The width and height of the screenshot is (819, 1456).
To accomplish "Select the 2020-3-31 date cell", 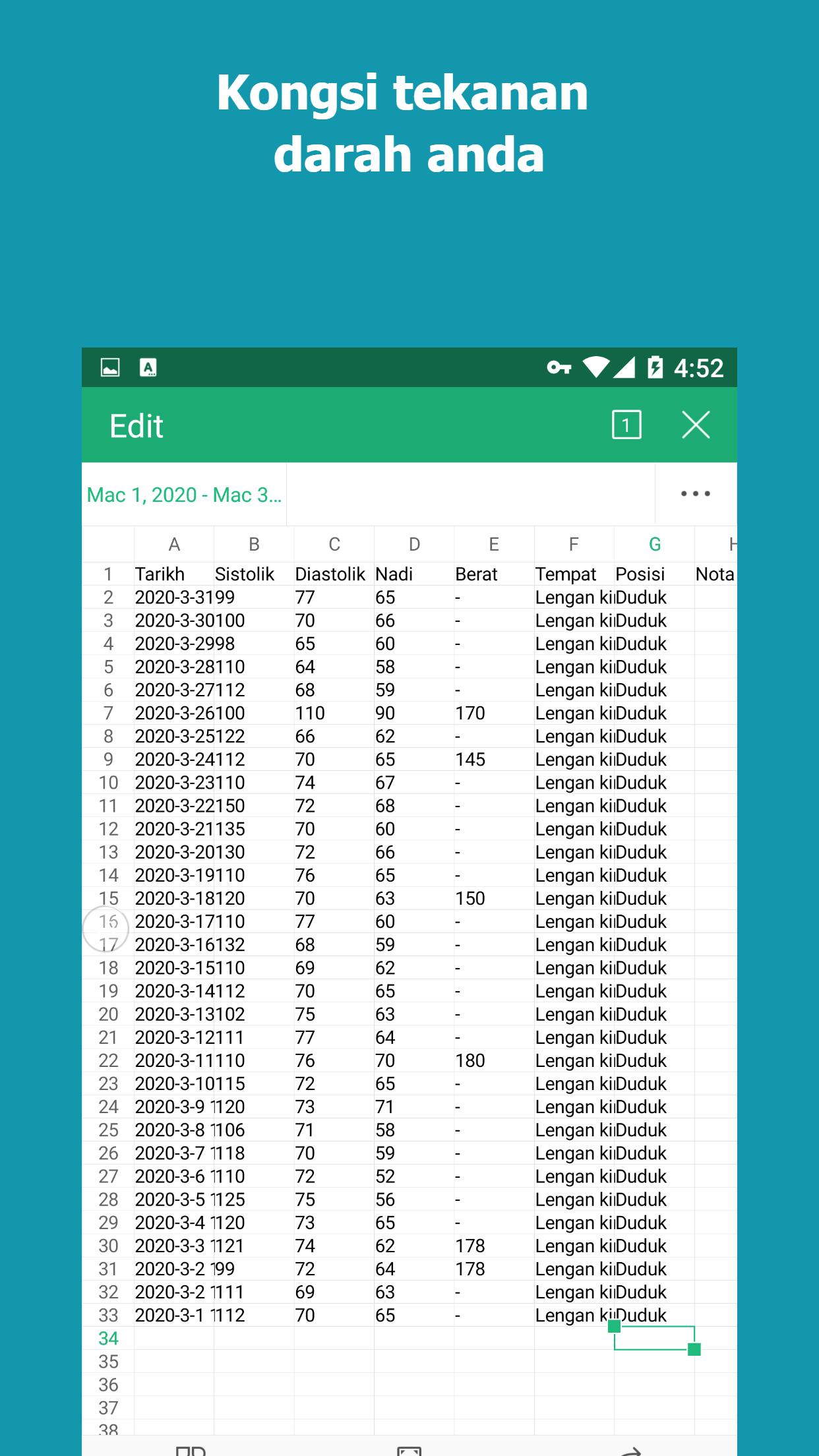I will pos(174,597).
